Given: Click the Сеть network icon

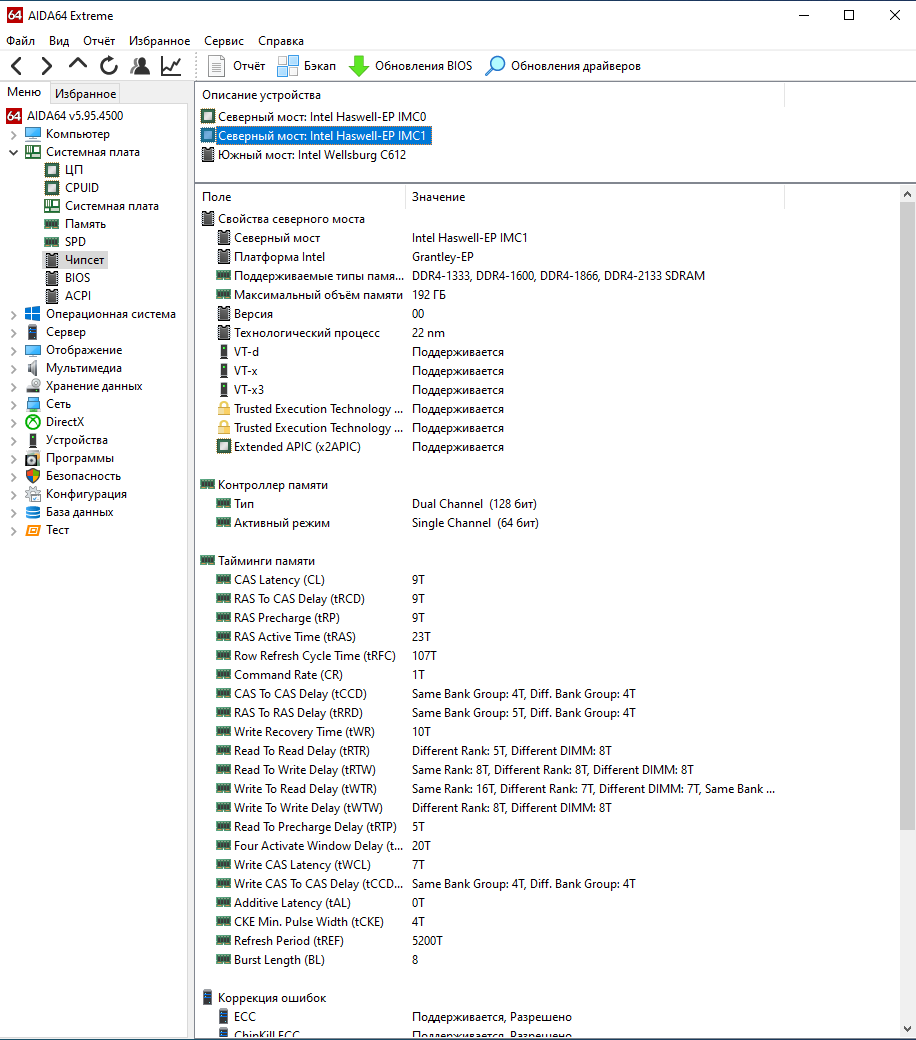Looking at the screenshot, I should click(33, 404).
